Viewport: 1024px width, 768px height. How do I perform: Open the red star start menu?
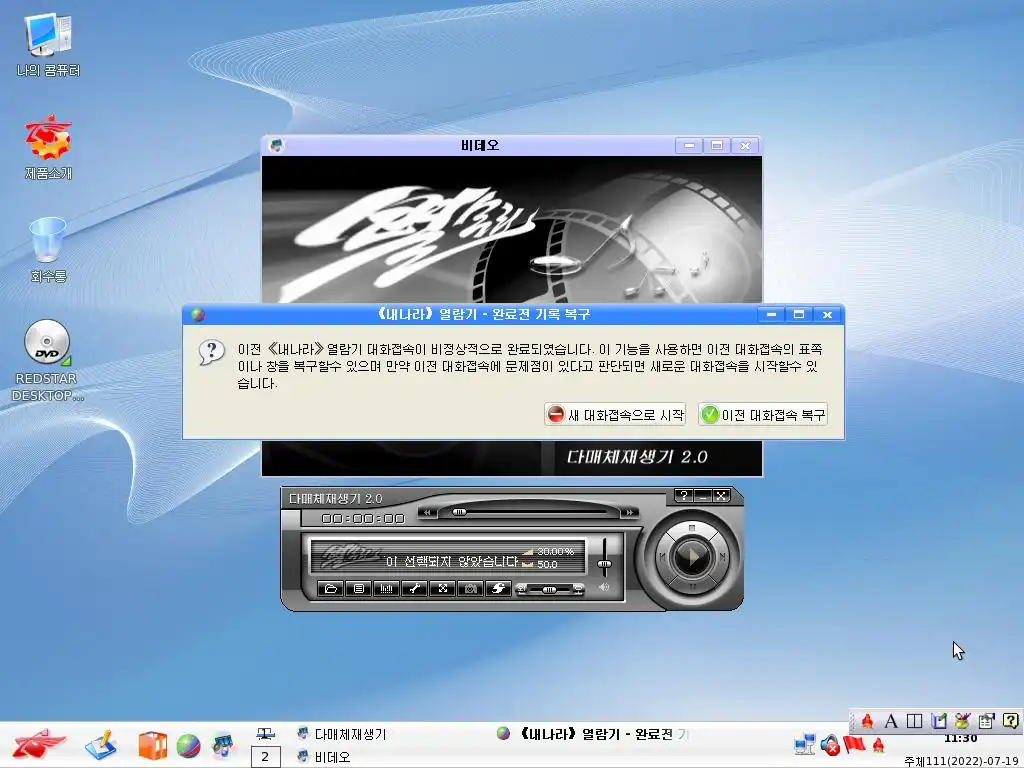coord(39,744)
